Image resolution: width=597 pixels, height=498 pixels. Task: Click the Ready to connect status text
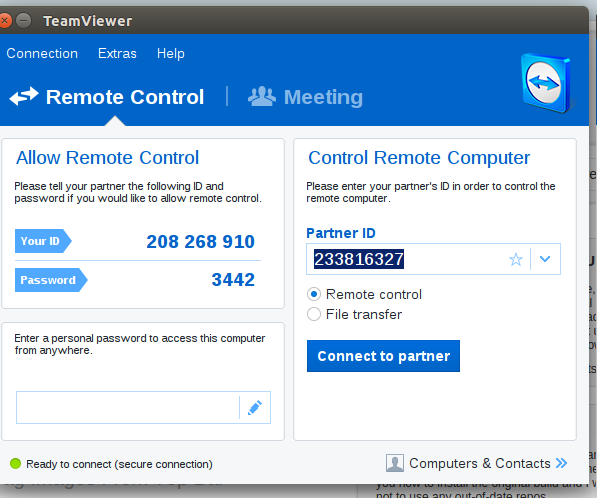pyautogui.click(x=119, y=464)
